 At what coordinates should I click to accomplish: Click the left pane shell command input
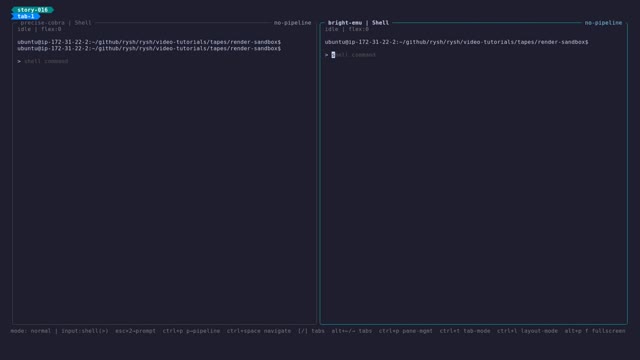pos(46,61)
